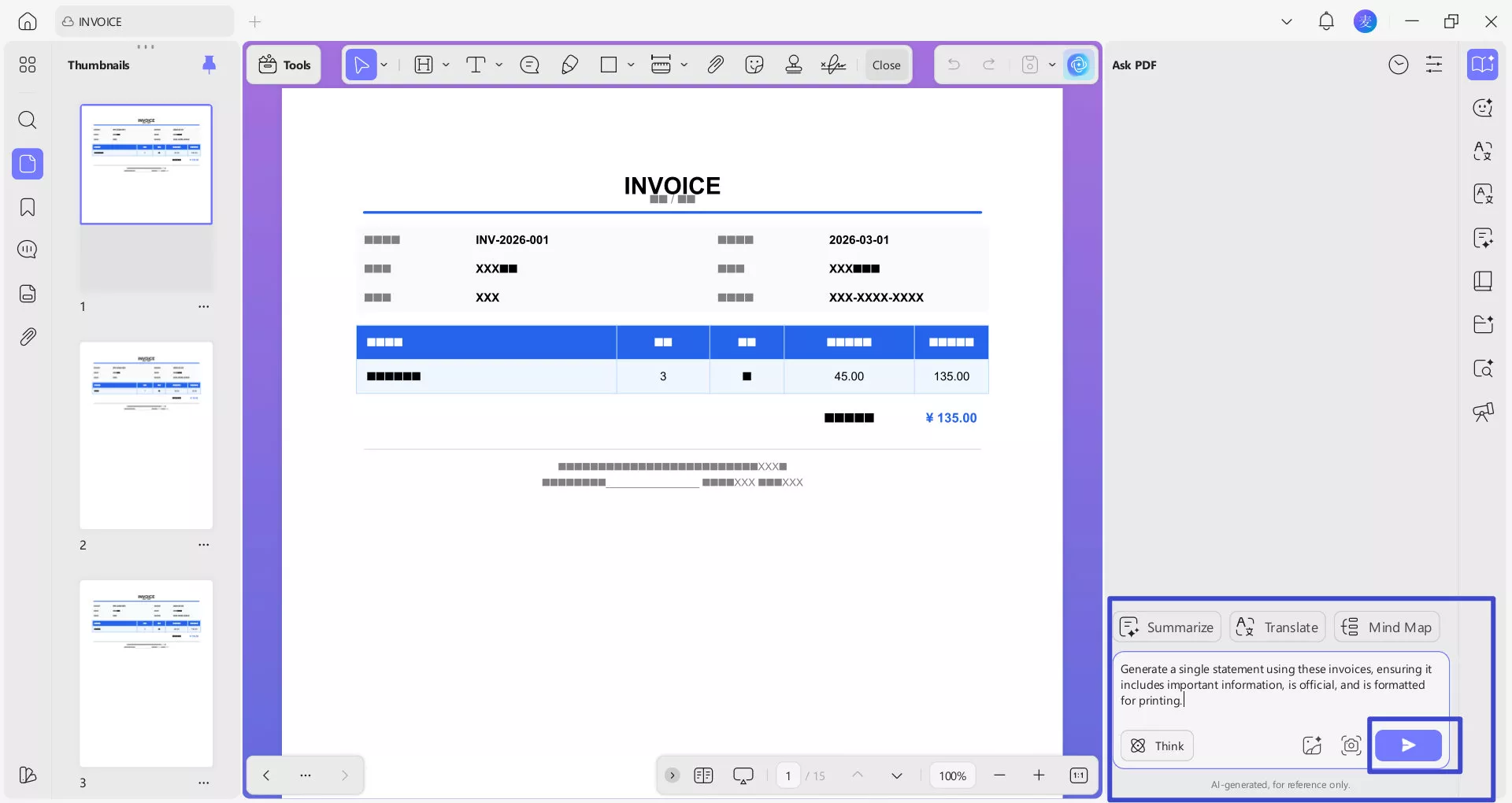The width and height of the screenshot is (1512, 803).
Task: Open the search panel in left sidebar
Action: click(x=28, y=120)
